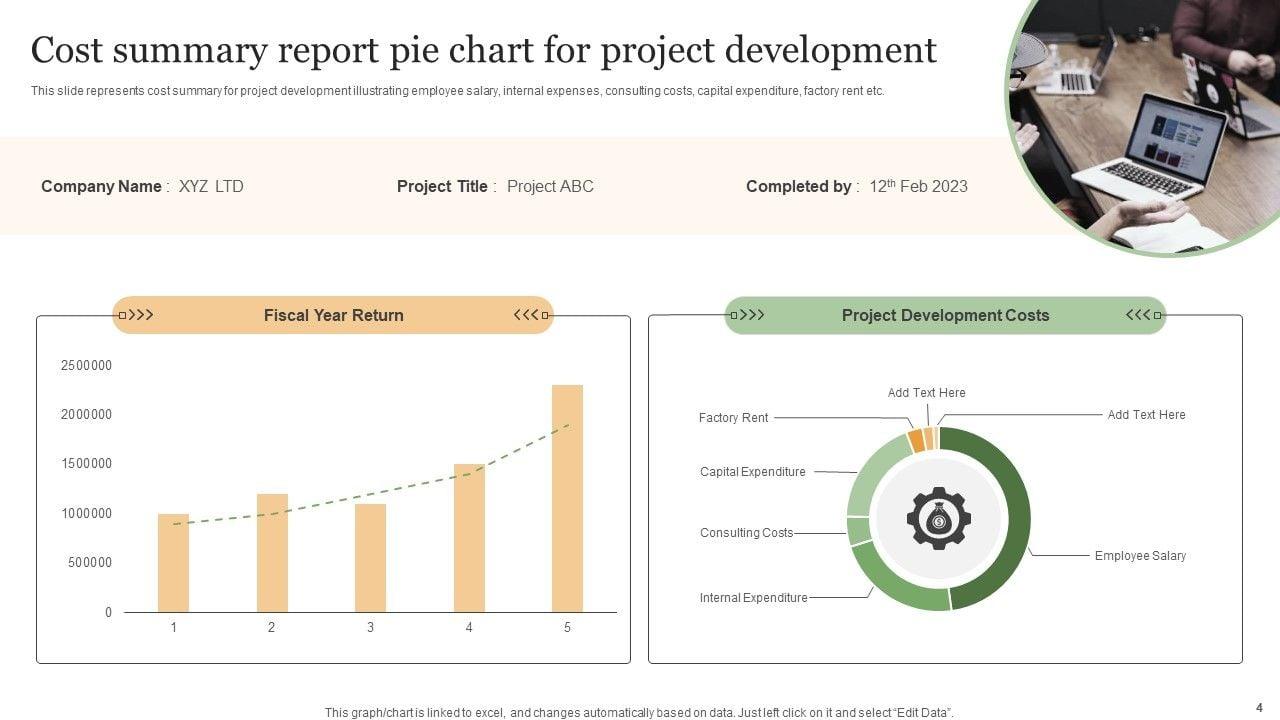1280x720 pixels.
Task: Click the Consulting Costs label
Action: (746, 533)
